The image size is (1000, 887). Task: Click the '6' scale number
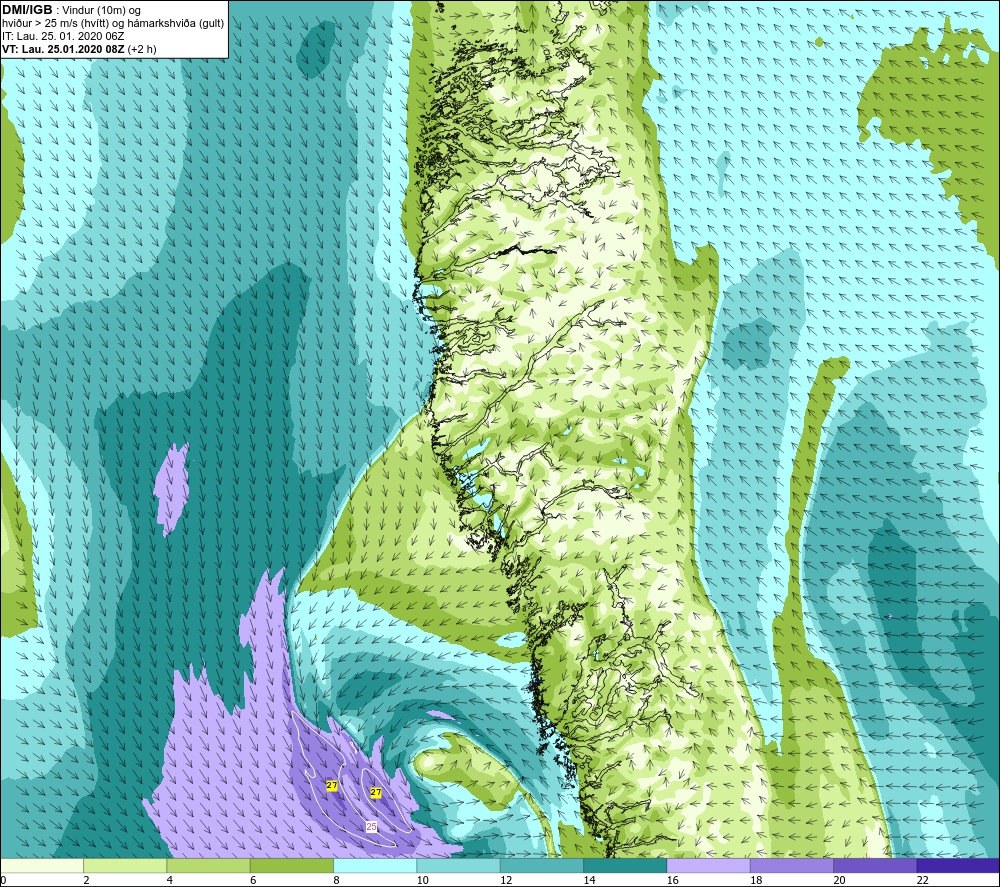pyautogui.click(x=253, y=880)
